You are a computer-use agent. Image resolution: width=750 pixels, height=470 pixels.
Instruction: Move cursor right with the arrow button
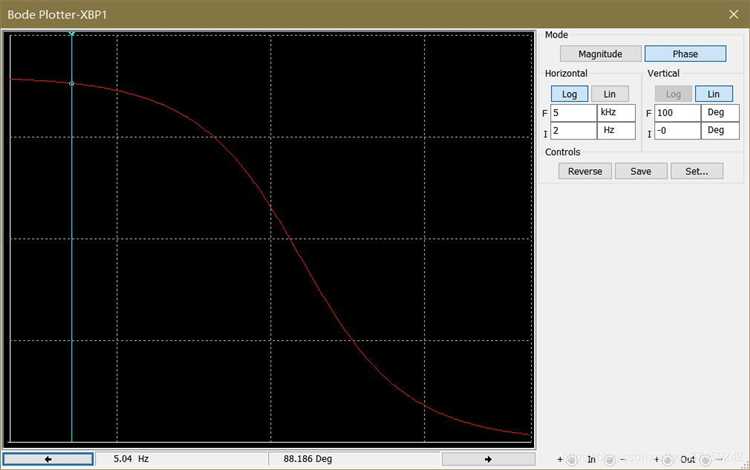click(x=488, y=459)
